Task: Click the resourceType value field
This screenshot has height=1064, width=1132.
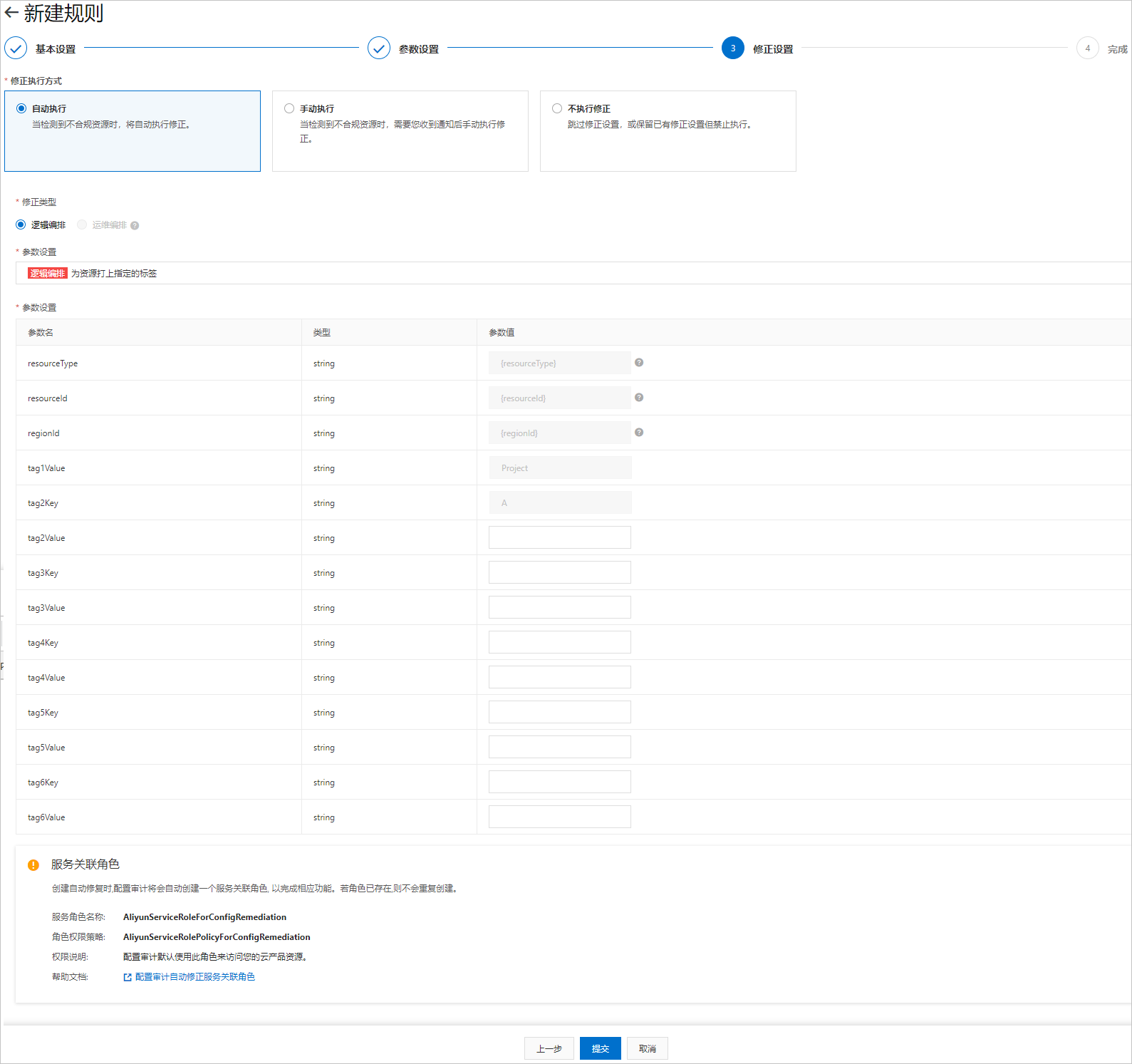Action: pos(560,363)
